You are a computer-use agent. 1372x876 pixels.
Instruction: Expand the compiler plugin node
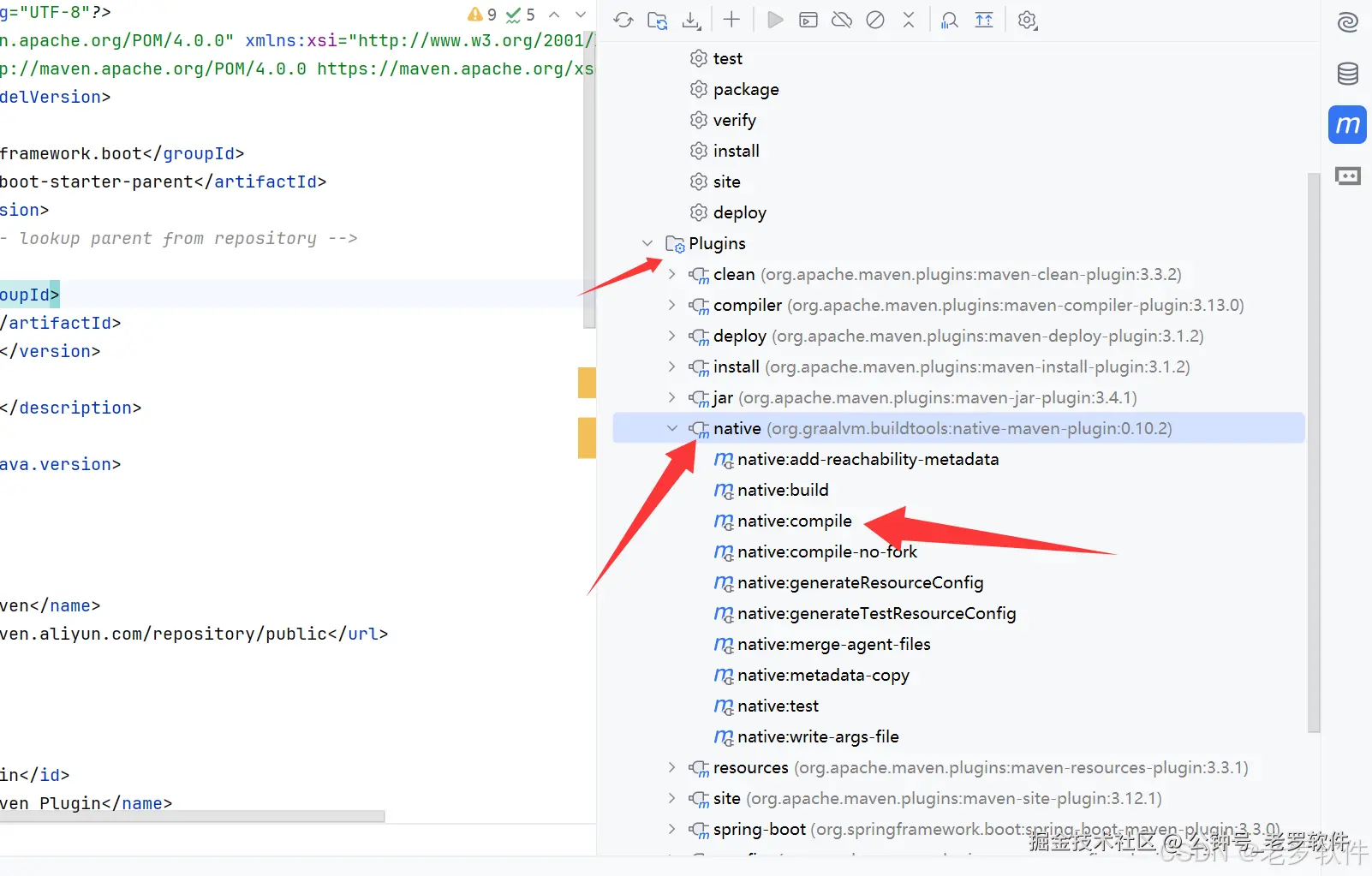pos(672,305)
